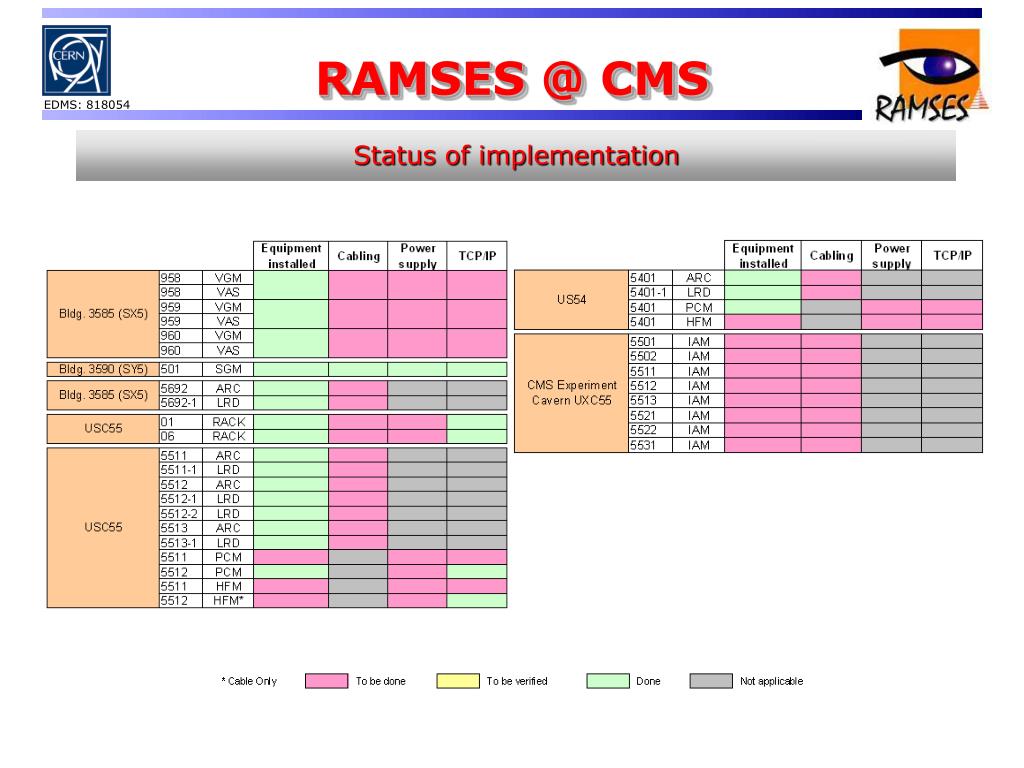
Task: Click the 'TCP/IP' header above the US54 table
Action: point(952,255)
